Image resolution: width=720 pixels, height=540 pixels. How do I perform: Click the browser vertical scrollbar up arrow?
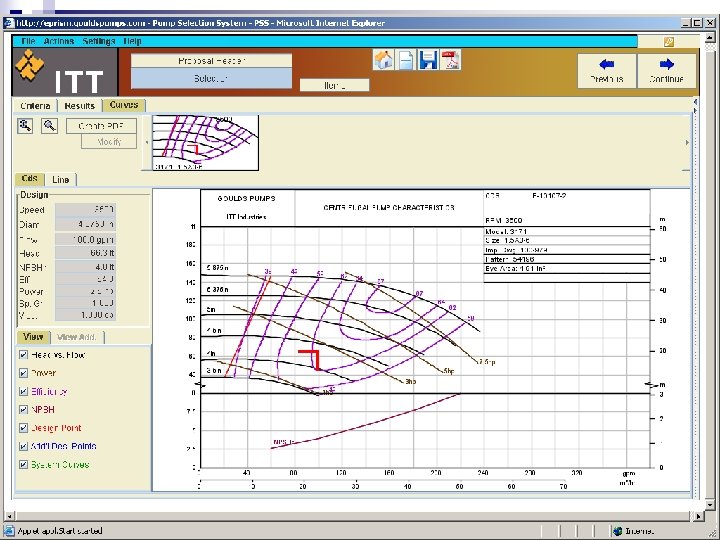710,37
